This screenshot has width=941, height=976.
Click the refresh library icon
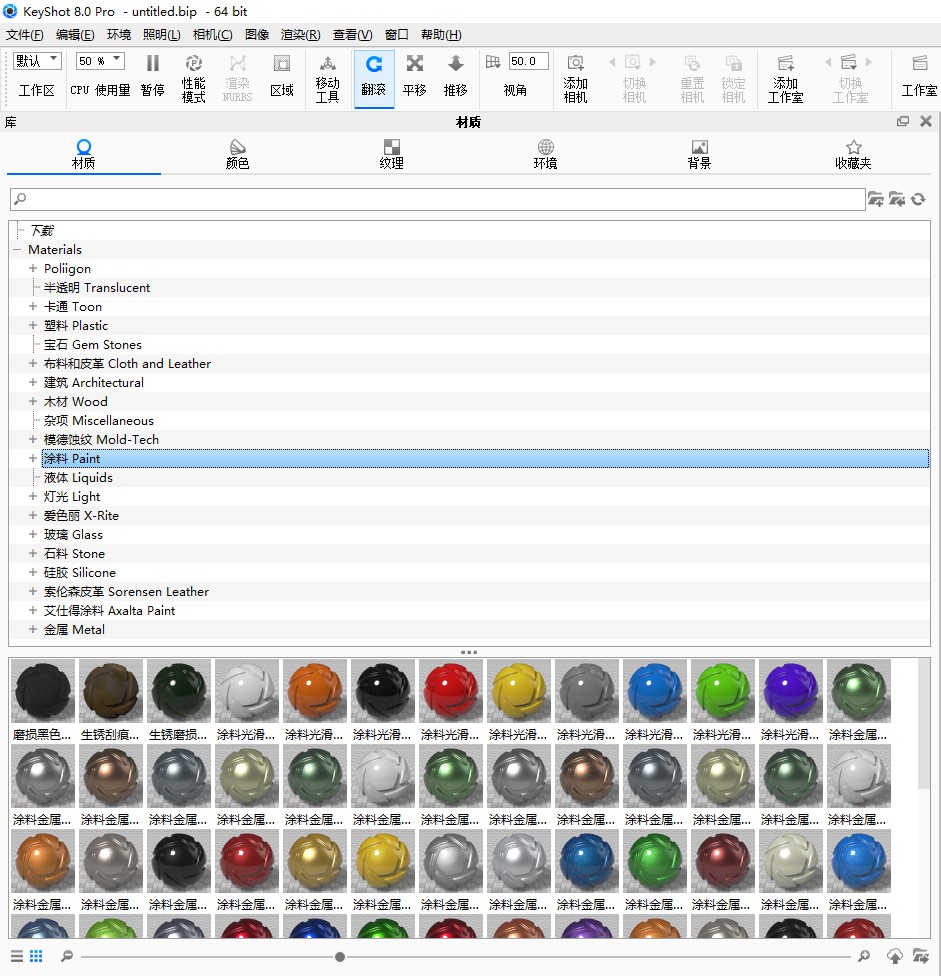tap(918, 200)
